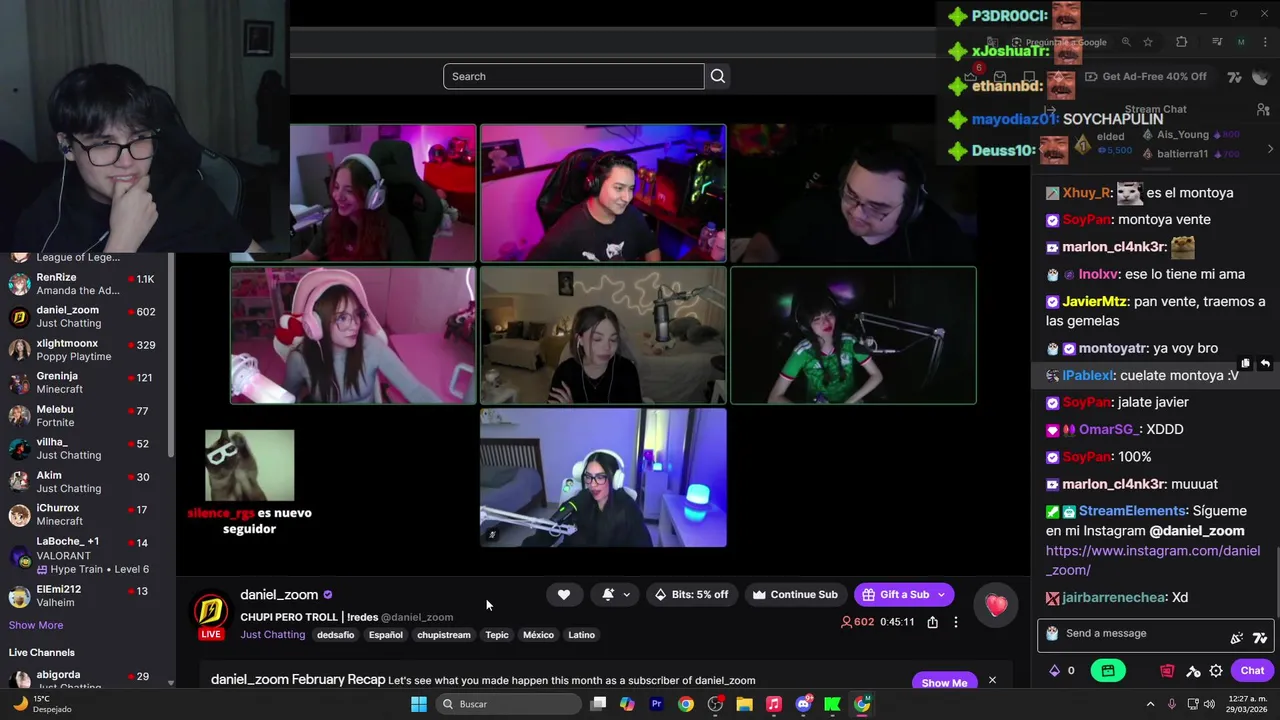Click the taskbar Buscar search box
Viewport: 1280px width, 720px height.
pyautogui.click(x=506, y=704)
